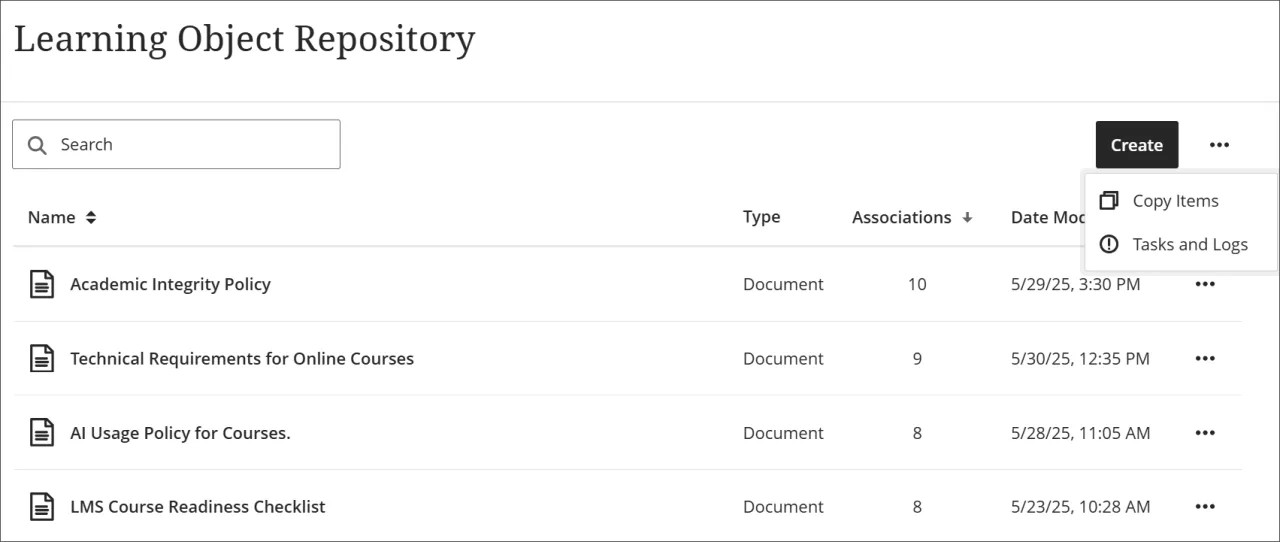
Task: Select Copy Items from the menu
Action: [x=1175, y=201]
